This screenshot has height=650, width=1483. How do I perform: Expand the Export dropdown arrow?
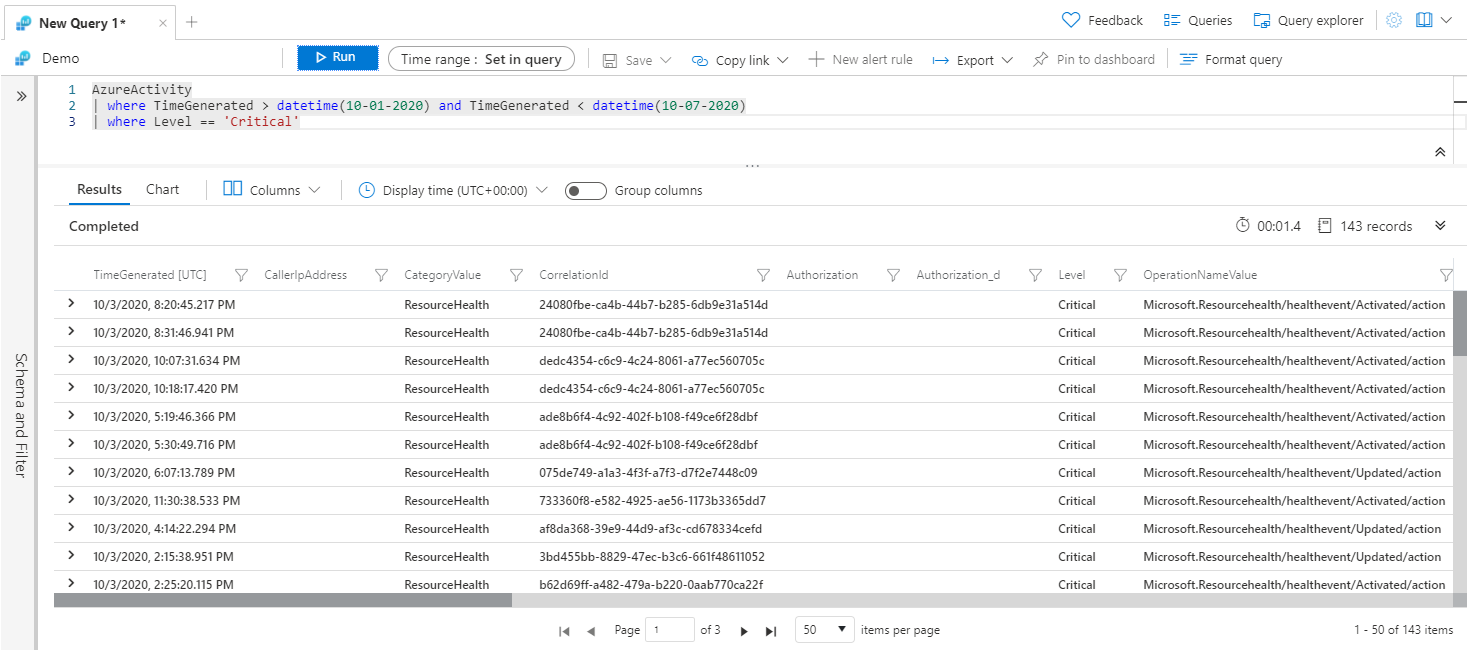1007,60
